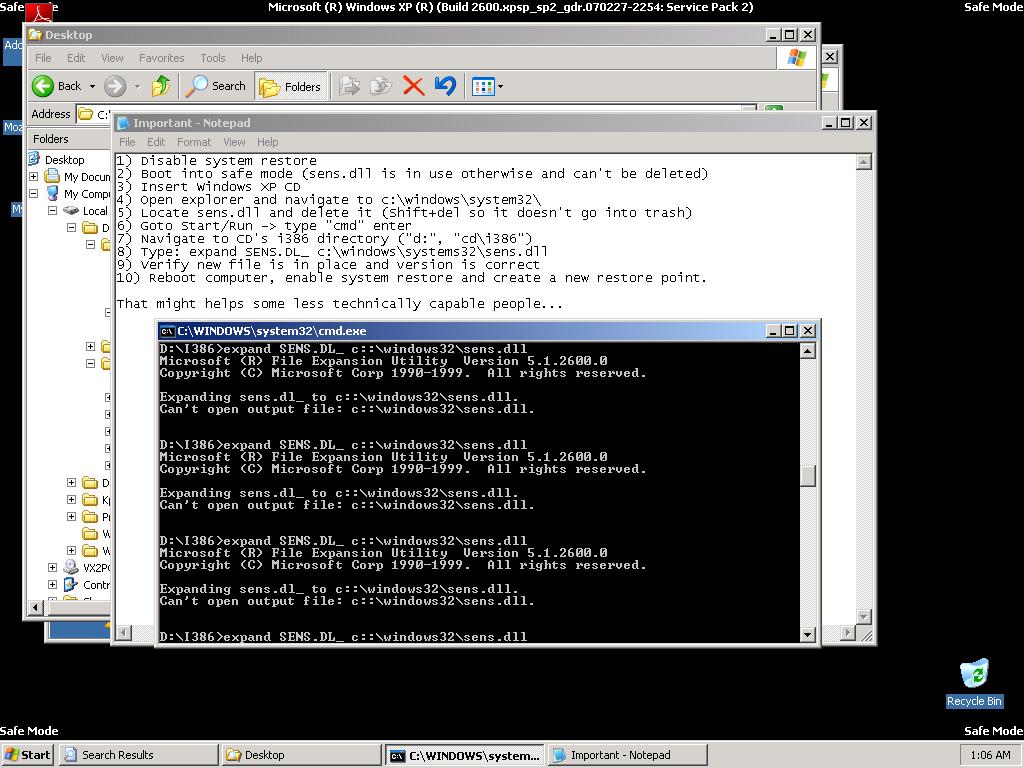This screenshot has height=768, width=1024.
Task: Click the green Back arrow in Explorer
Action: point(43,86)
